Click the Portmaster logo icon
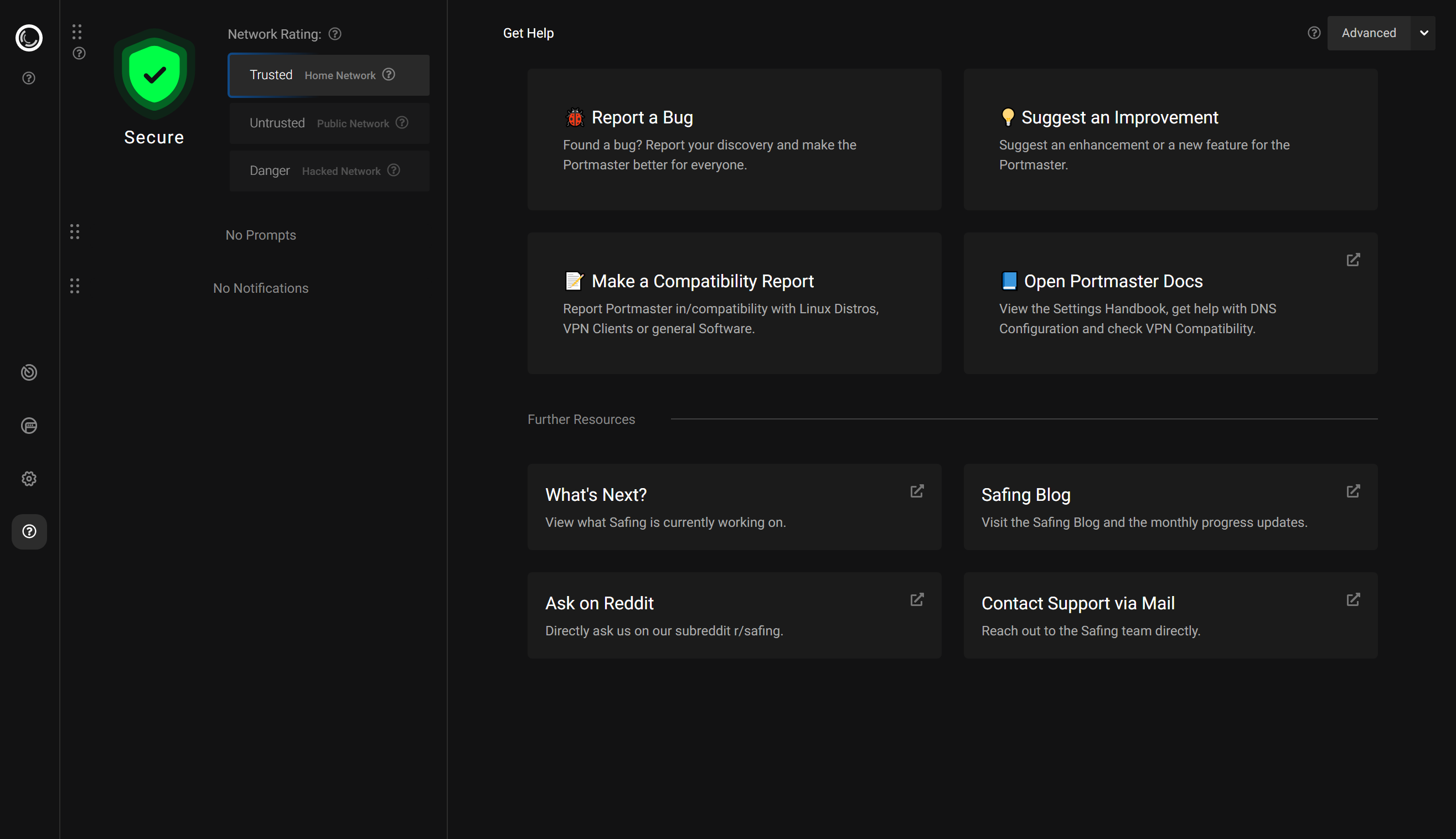 [x=29, y=38]
